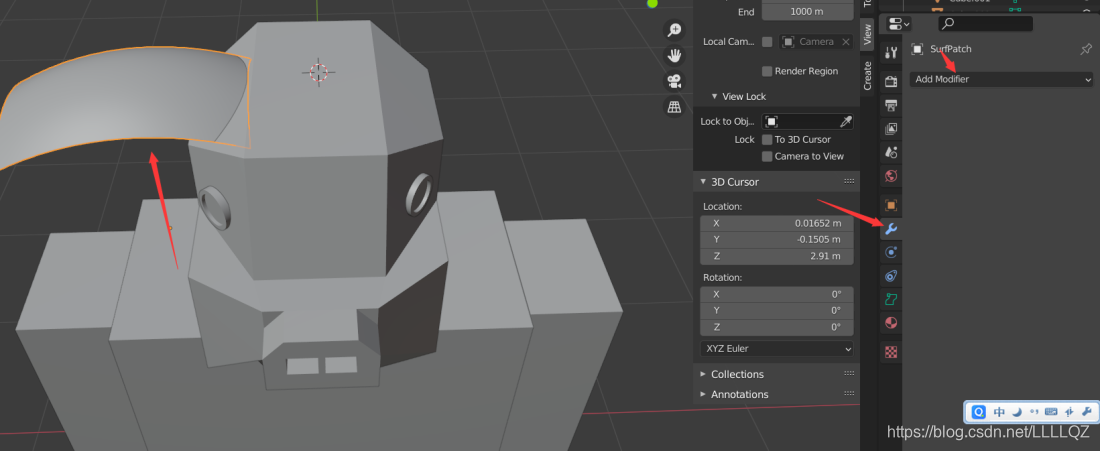Open the Object properties orange square icon
The image size is (1100, 451).
[x=891, y=205]
